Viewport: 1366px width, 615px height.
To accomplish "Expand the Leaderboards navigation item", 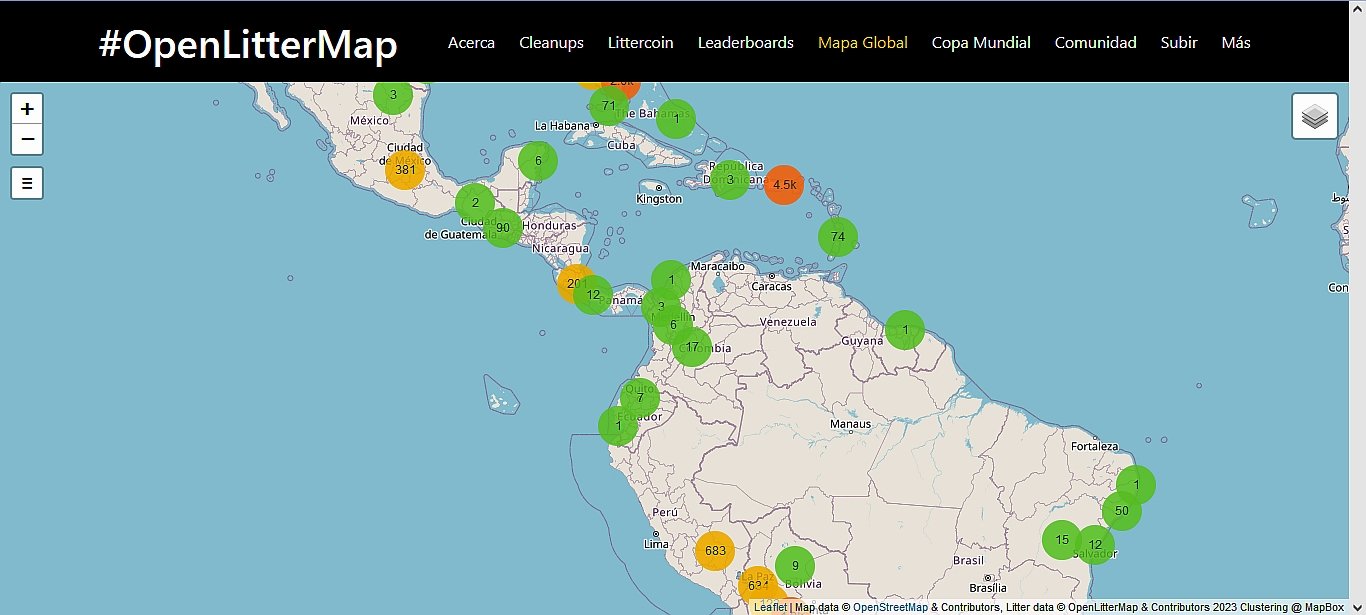I will point(745,43).
